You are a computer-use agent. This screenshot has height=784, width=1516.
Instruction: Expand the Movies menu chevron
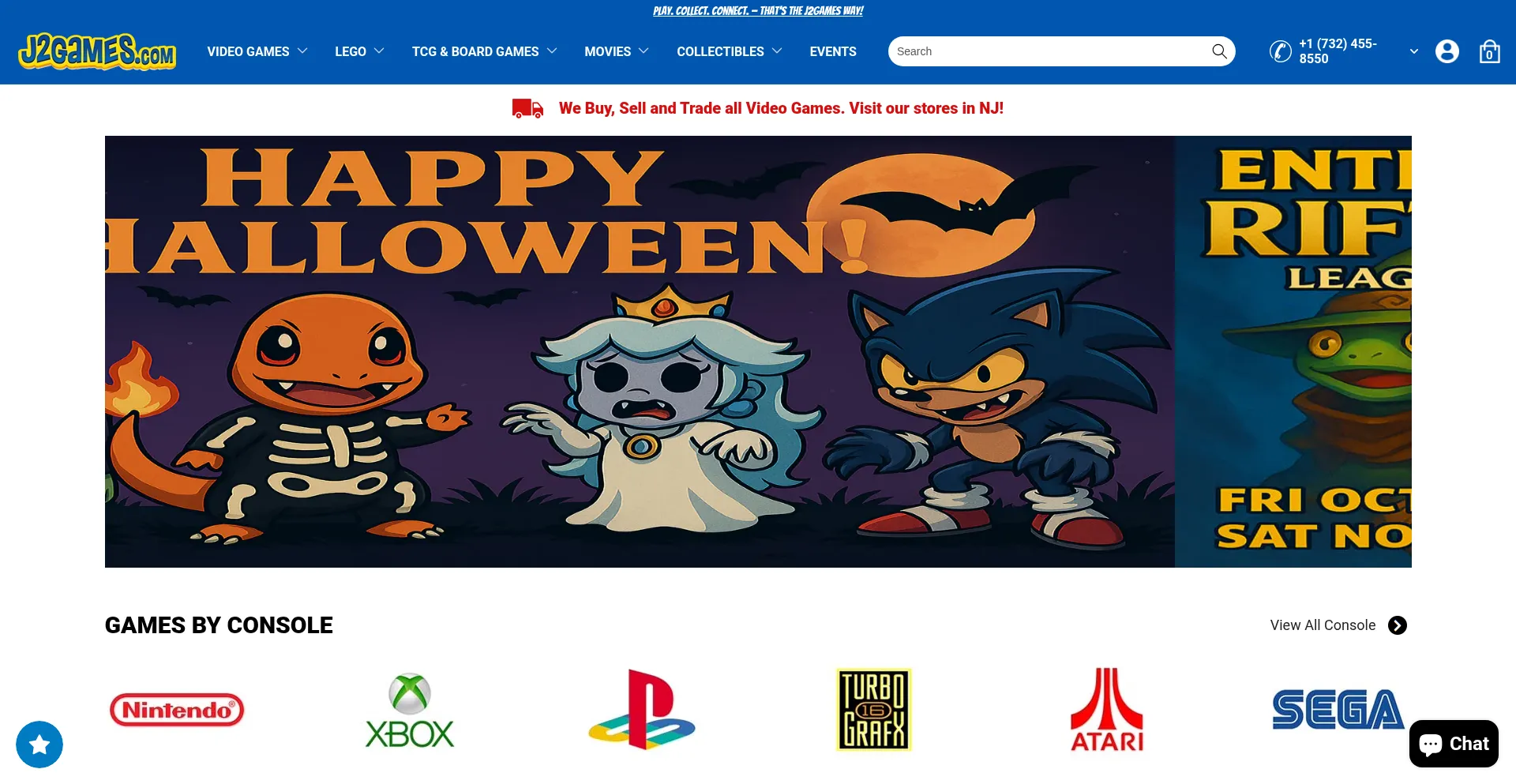(644, 51)
